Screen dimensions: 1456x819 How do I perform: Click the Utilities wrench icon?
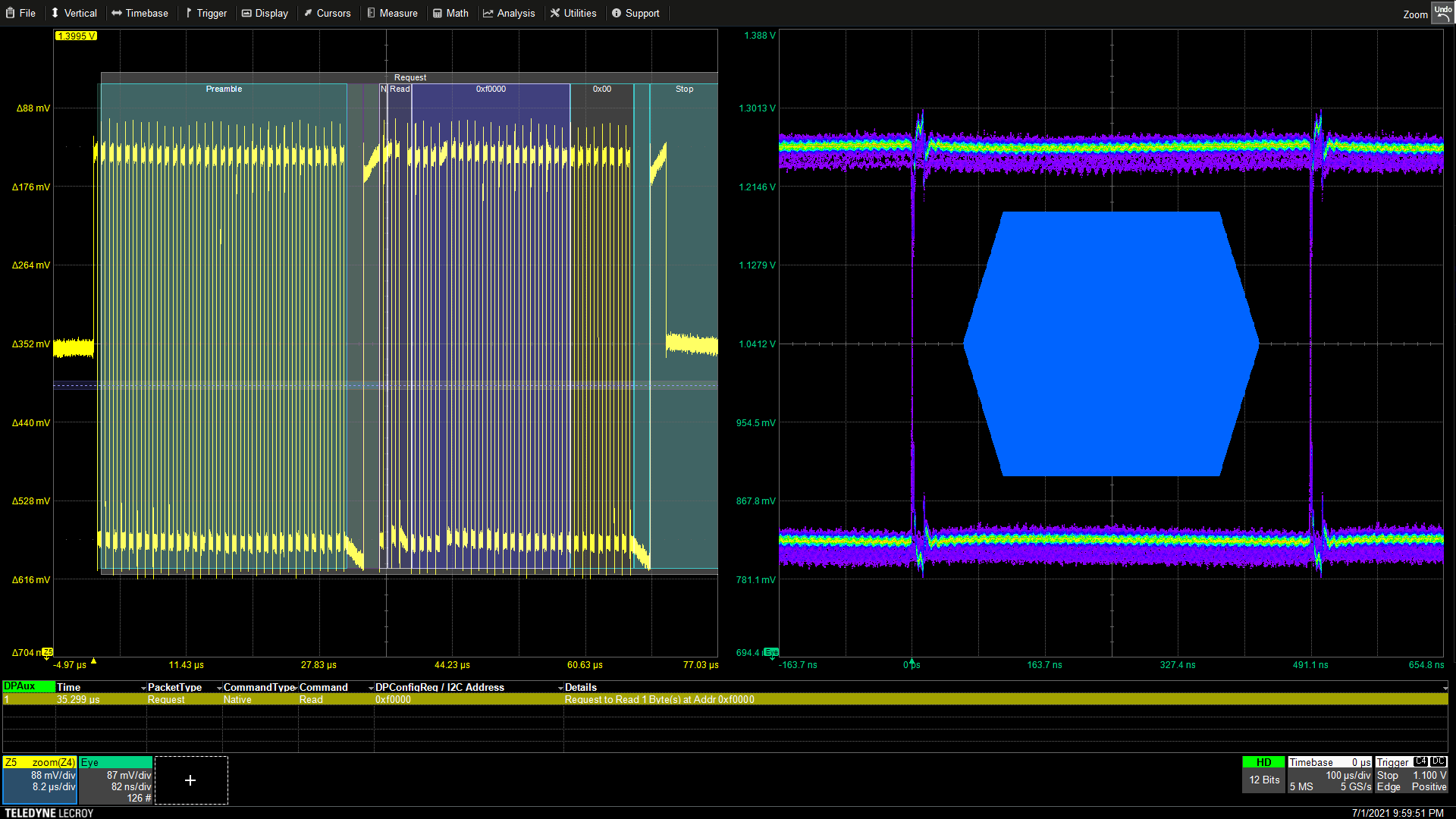click(555, 13)
